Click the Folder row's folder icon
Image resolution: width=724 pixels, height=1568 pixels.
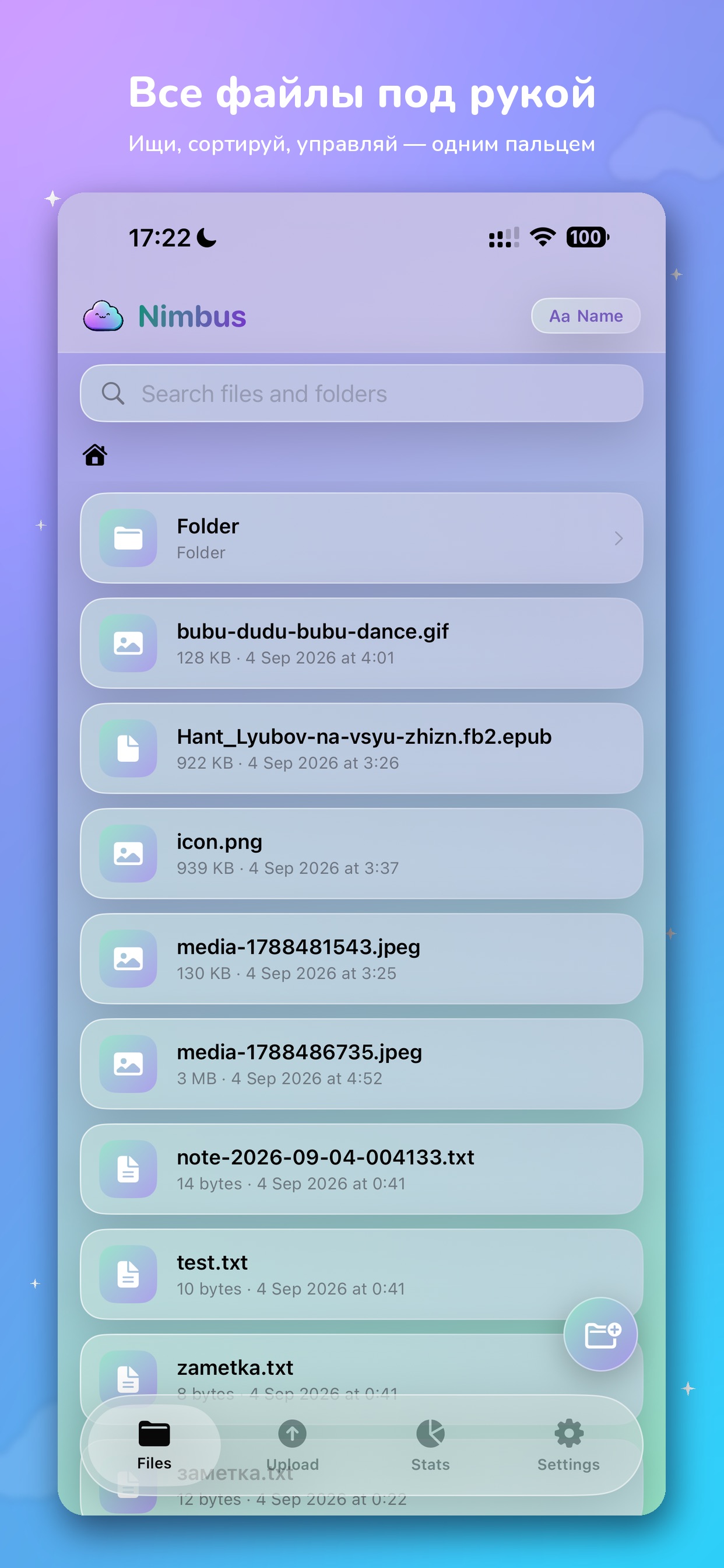128,538
